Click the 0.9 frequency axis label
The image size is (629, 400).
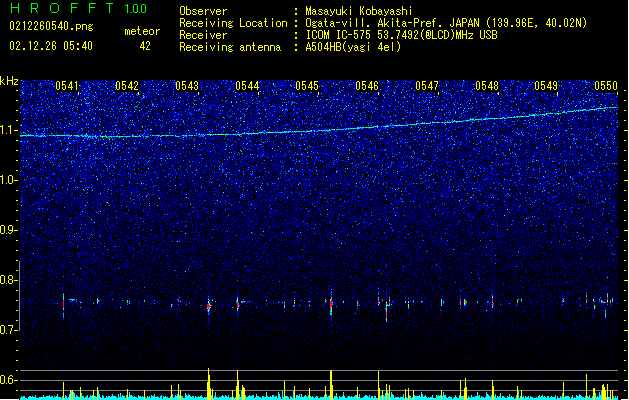pyautogui.click(x=9, y=230)
